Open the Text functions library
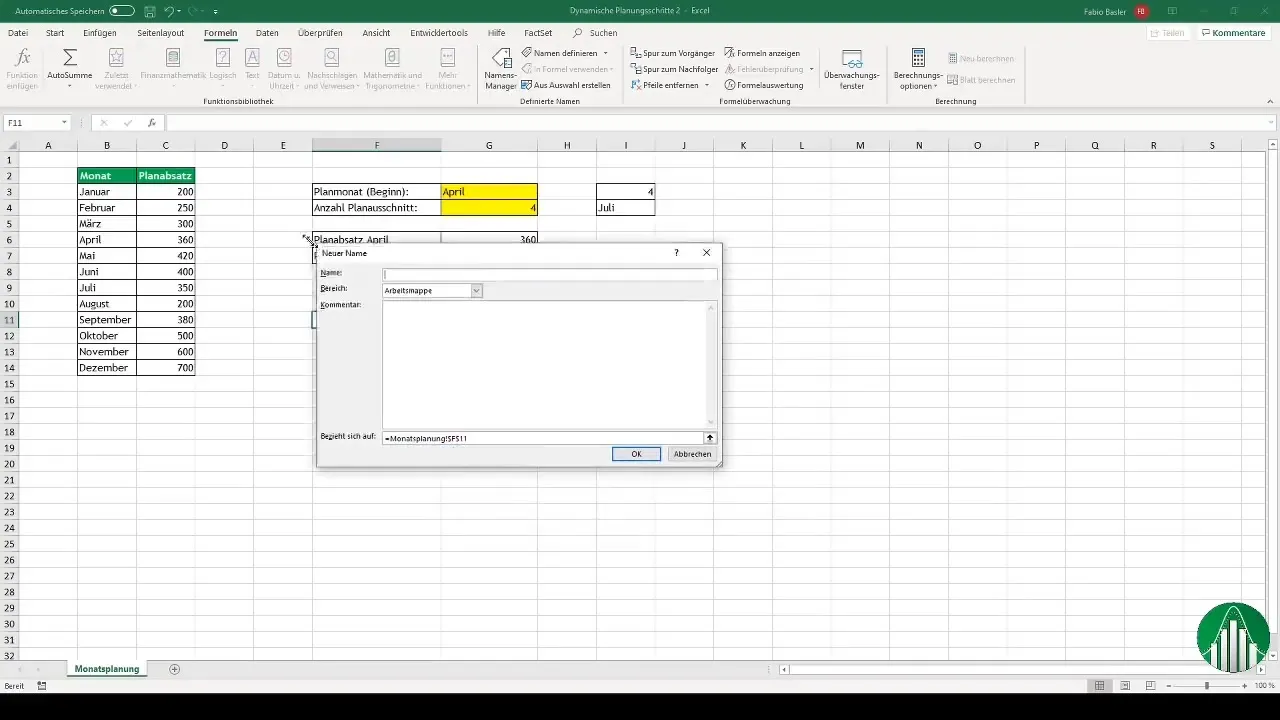Screen dimensions: 1280x720 click(x=252, y=68)
